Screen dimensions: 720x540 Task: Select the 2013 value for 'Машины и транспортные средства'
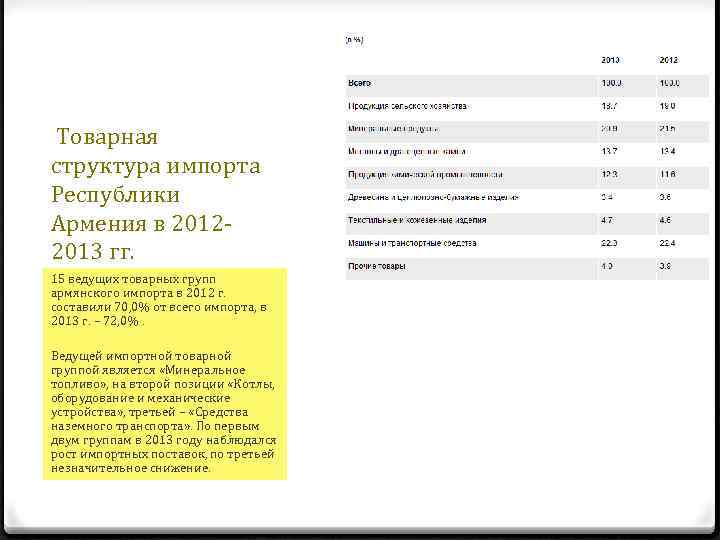point(609,243)
